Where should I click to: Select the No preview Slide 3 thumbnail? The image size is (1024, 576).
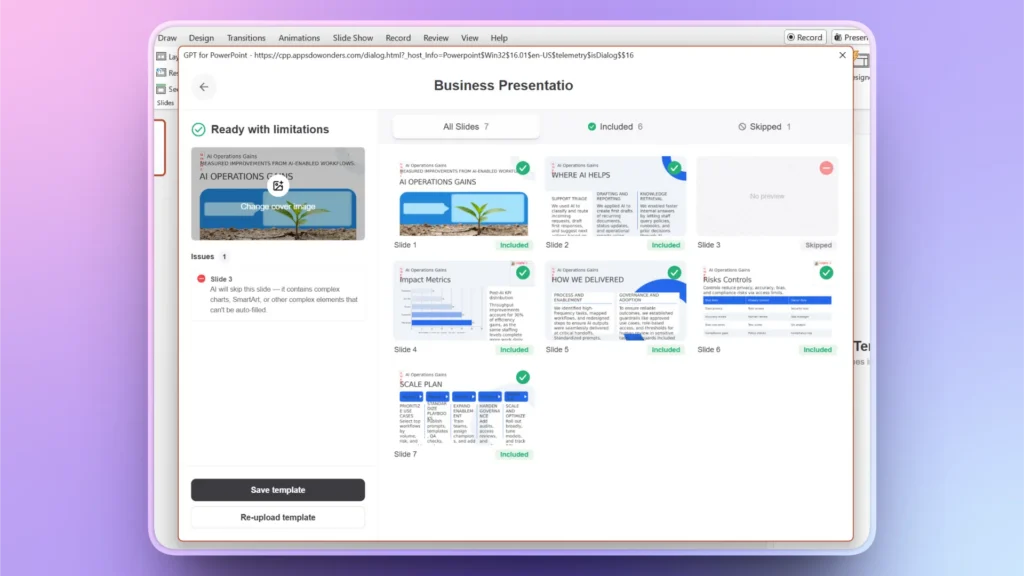[767, 196]
